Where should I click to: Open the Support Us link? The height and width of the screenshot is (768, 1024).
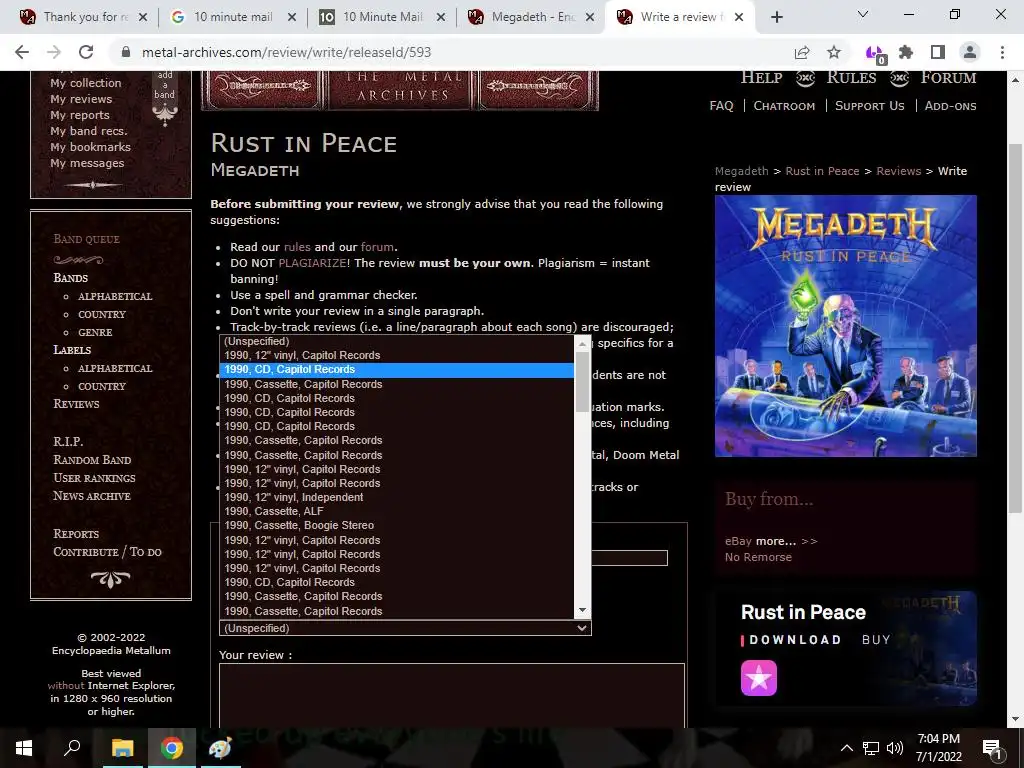click(x=870, y=106)
